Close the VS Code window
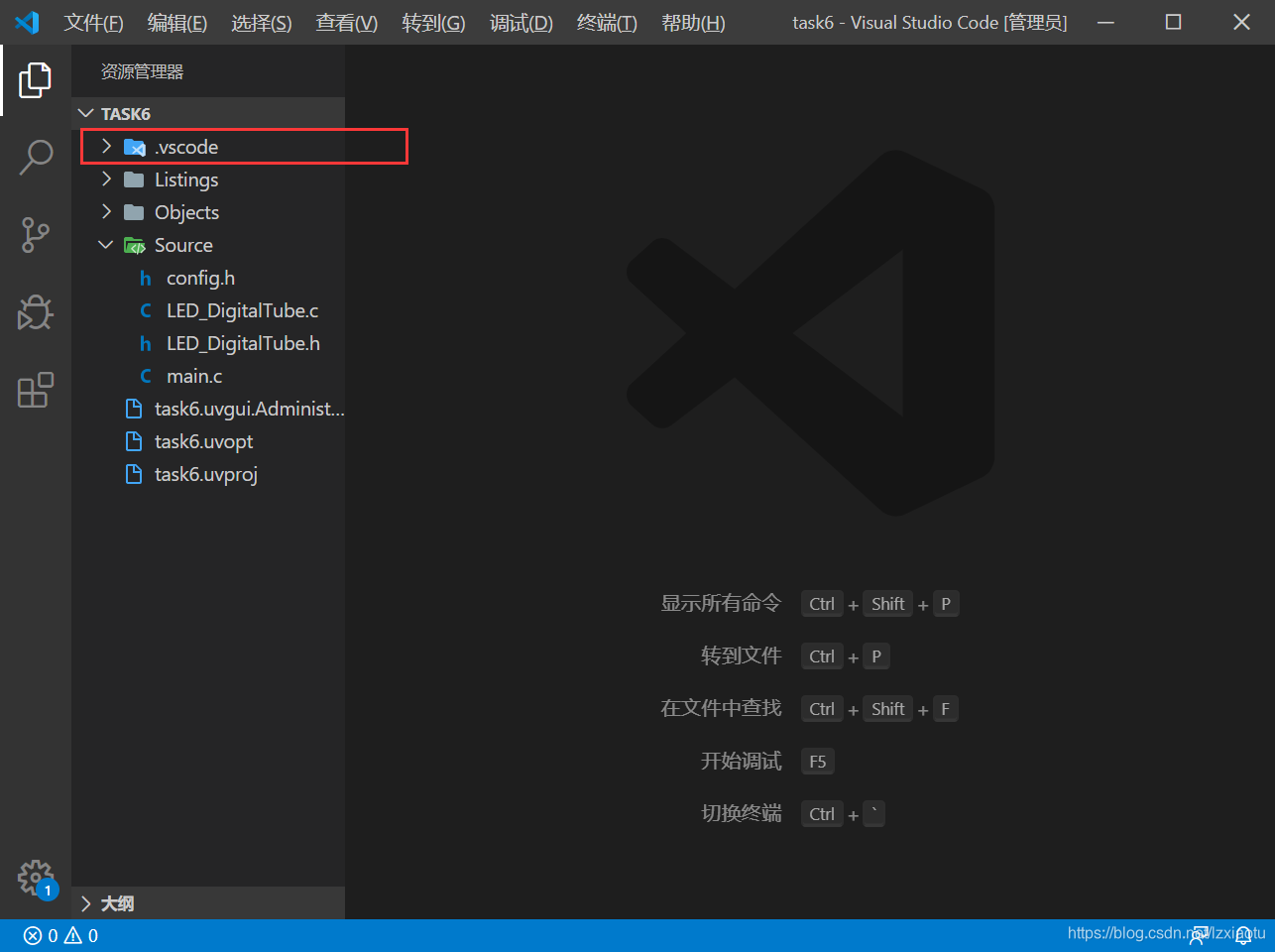This screenshot has width=1275, height=952. tap(1241, 22)
